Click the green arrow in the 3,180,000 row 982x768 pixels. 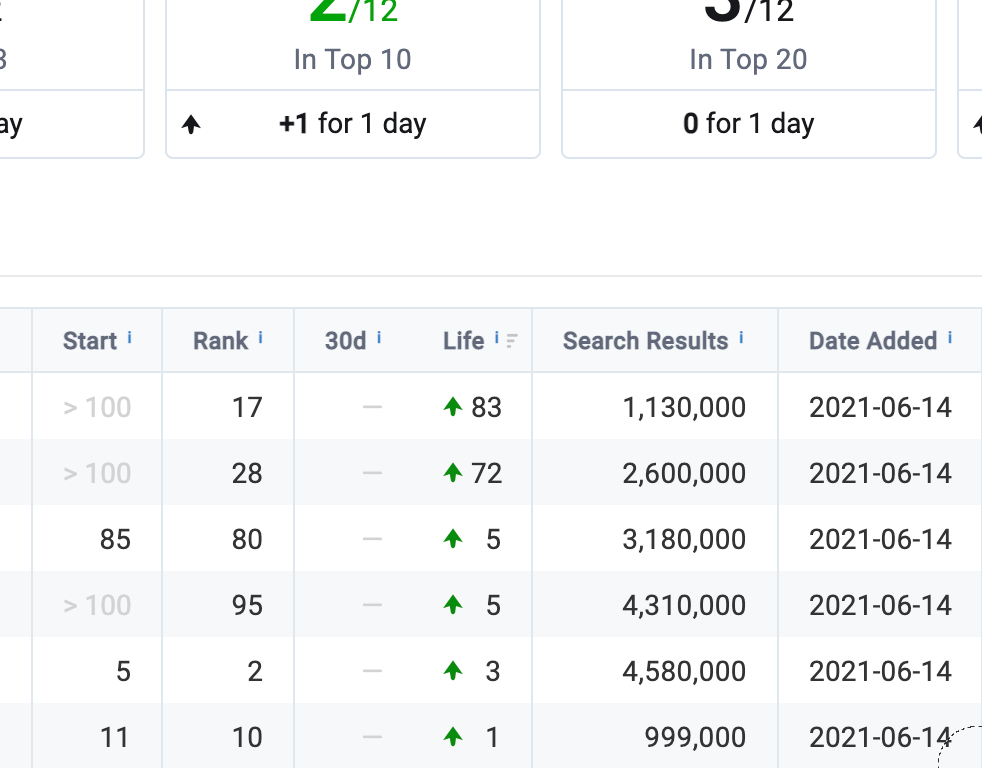pos(453,539)
